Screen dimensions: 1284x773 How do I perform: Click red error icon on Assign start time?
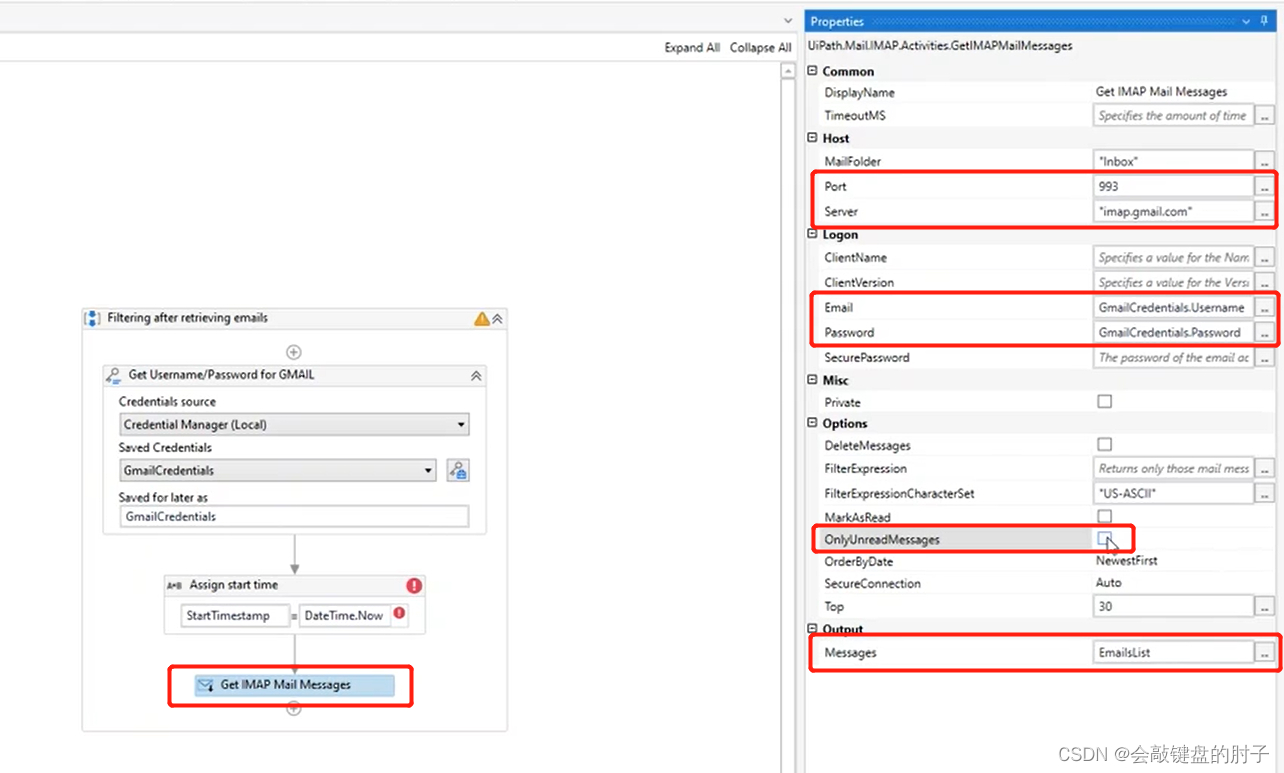[x=414, y=586]
